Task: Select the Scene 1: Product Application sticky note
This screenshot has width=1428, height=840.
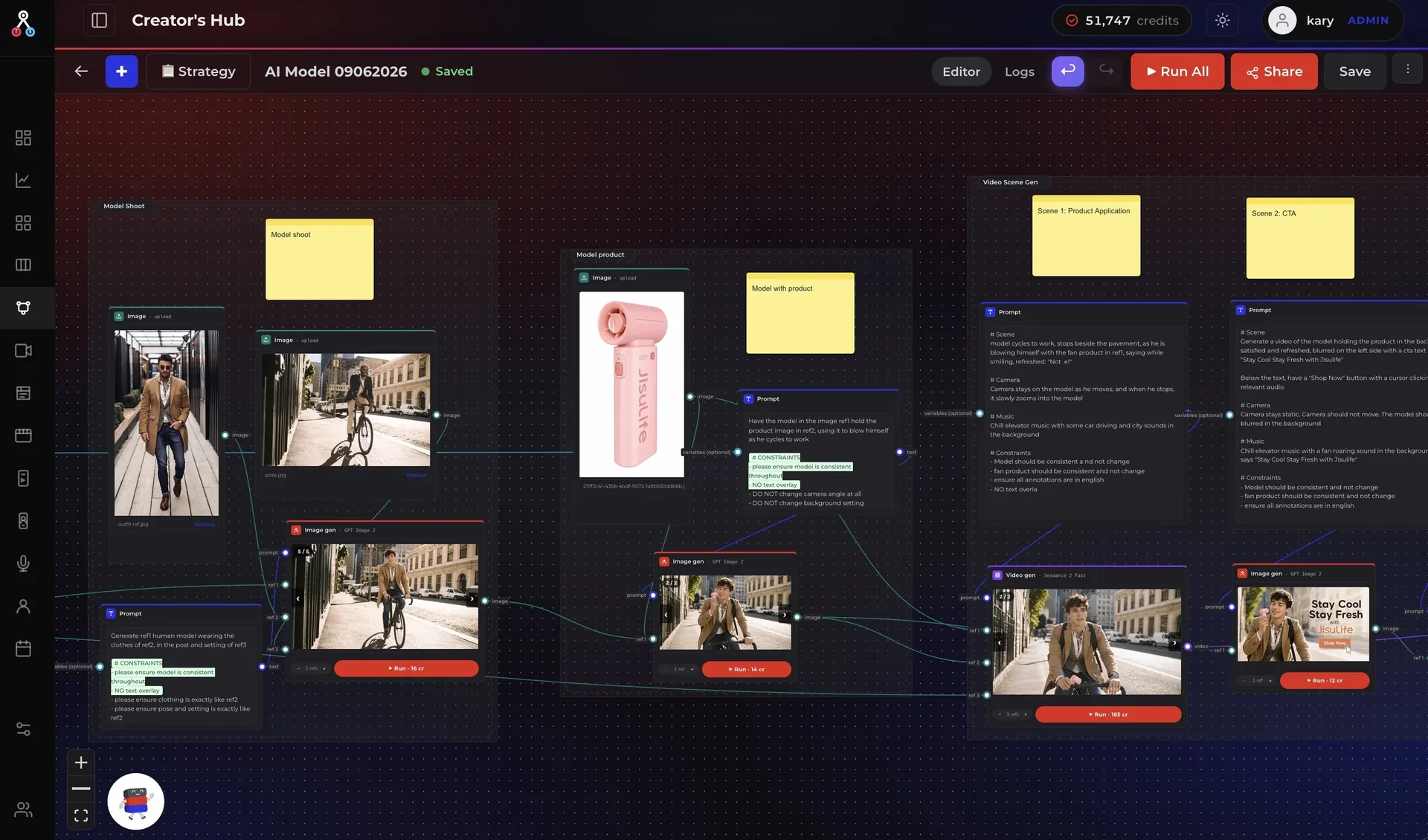Action: 1086,236
